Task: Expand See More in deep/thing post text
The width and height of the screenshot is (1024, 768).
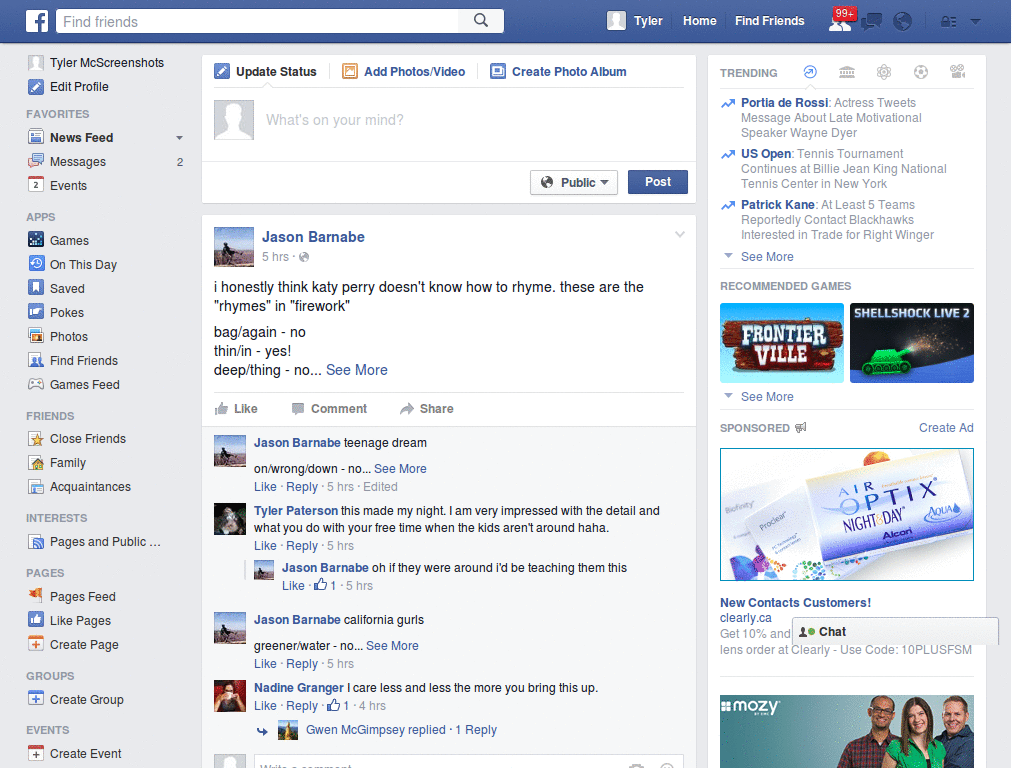Action: [357, 370]
